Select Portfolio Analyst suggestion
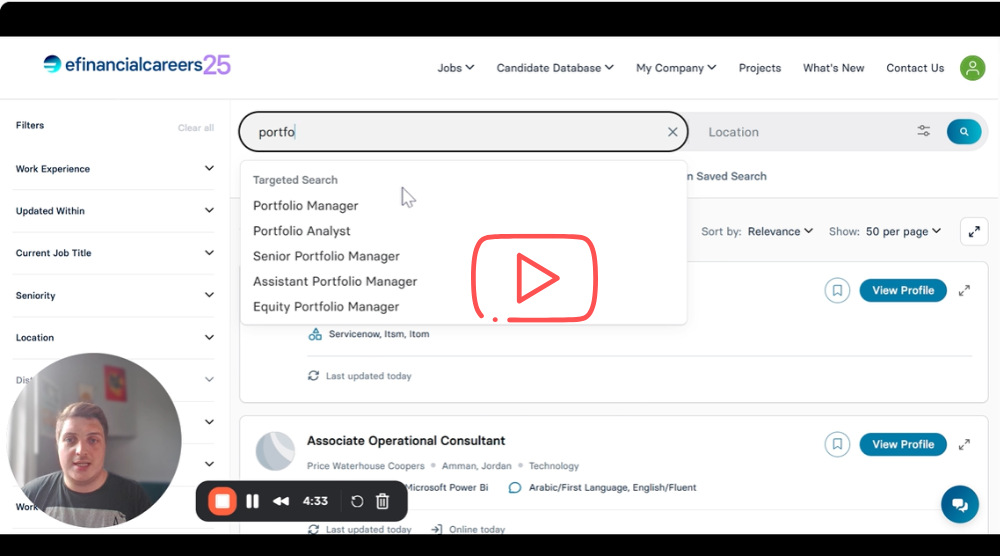 (302, 231)
